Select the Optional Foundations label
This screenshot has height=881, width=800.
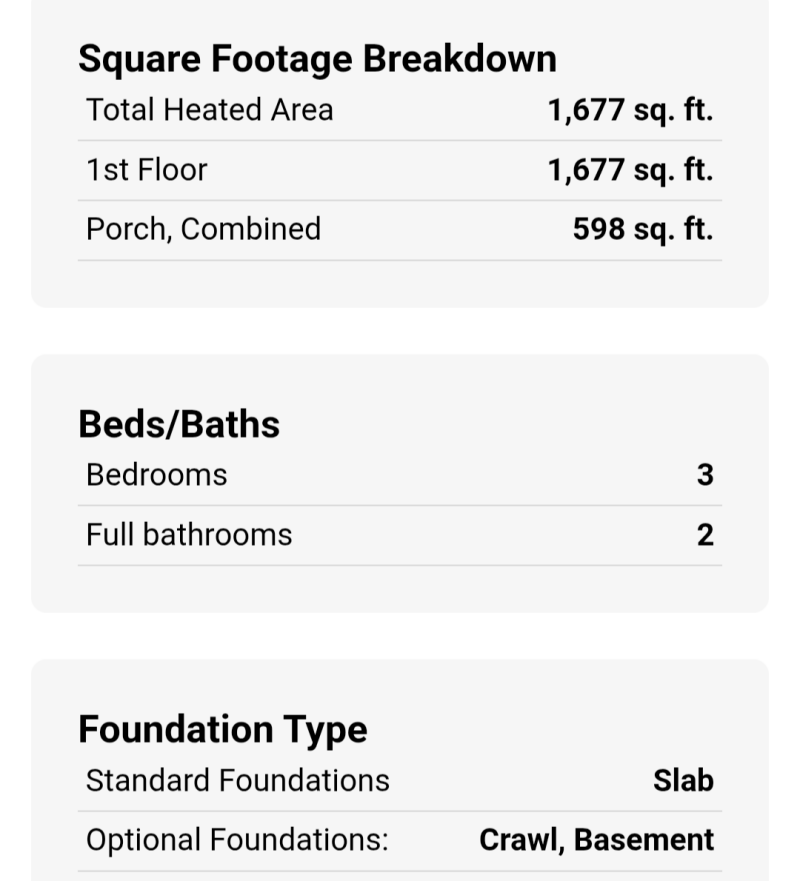click(x=237, y=840)
